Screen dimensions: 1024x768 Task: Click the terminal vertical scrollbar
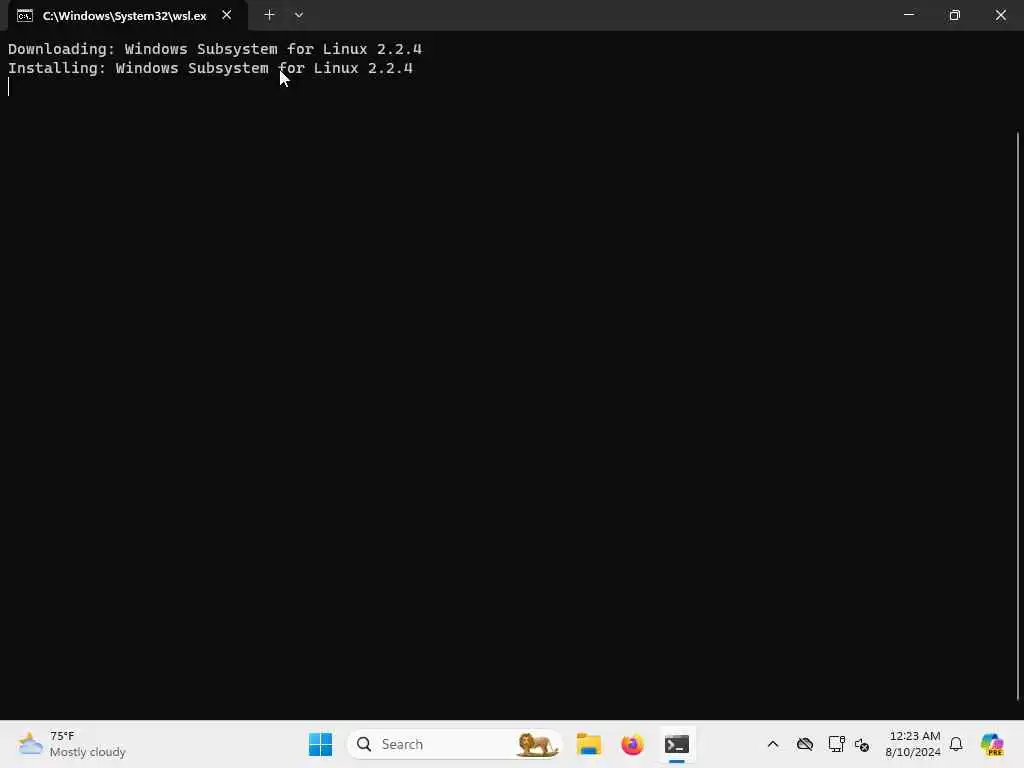(1018, 416)
